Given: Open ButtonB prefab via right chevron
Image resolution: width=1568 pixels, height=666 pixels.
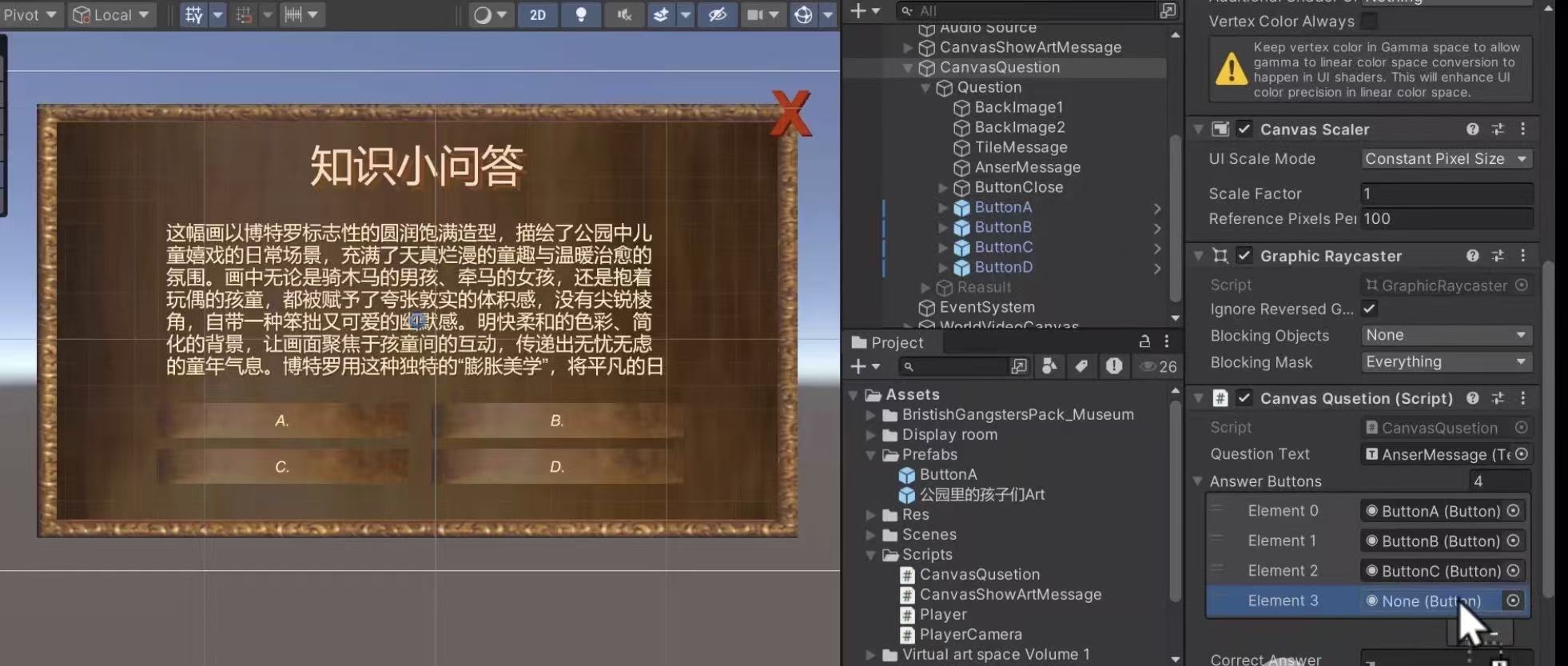Looking at the screenshot, I should pos(1157,229).
